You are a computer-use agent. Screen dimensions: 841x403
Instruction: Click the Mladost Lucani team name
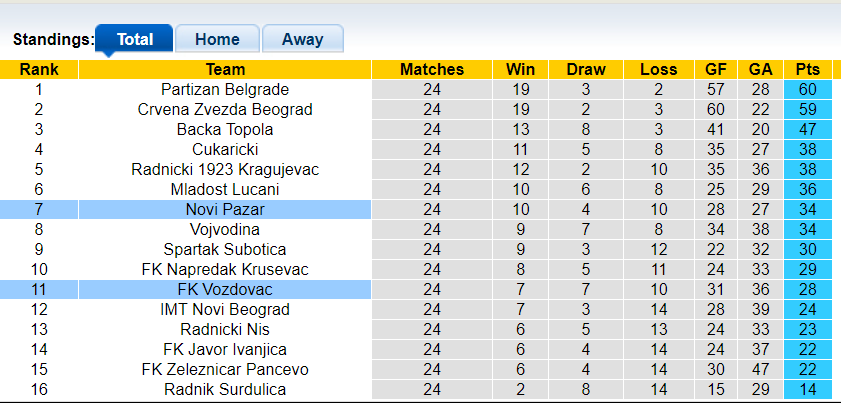(225, 189)
